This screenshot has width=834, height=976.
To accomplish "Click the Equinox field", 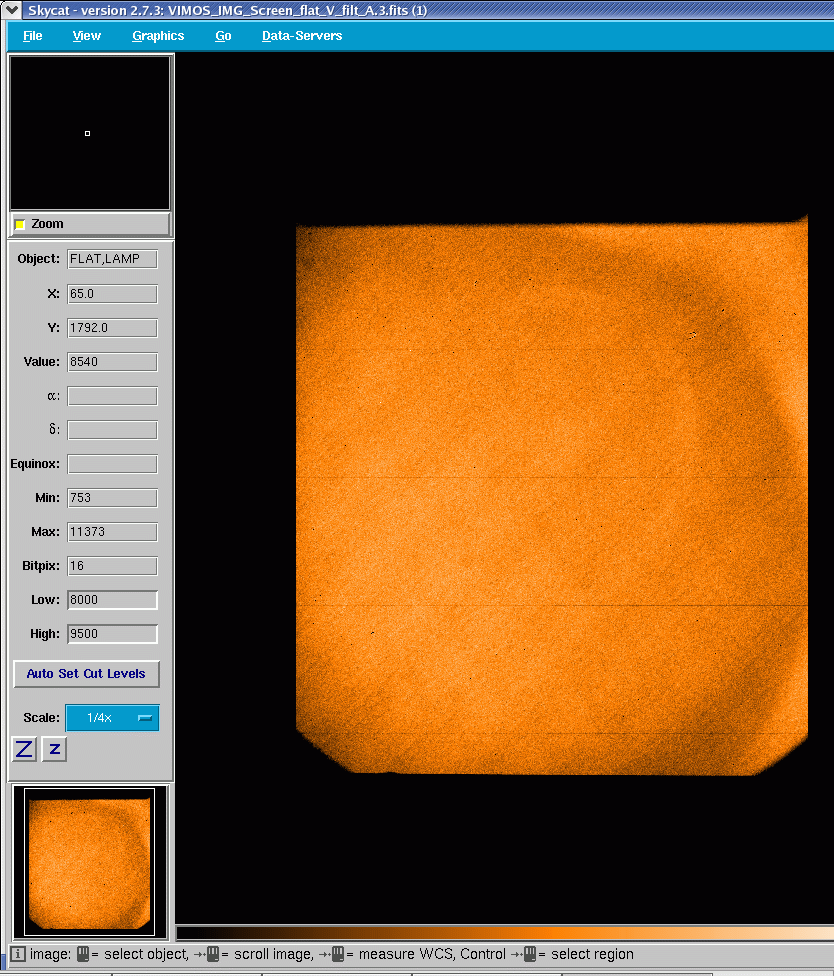I will tap(113, 464).
